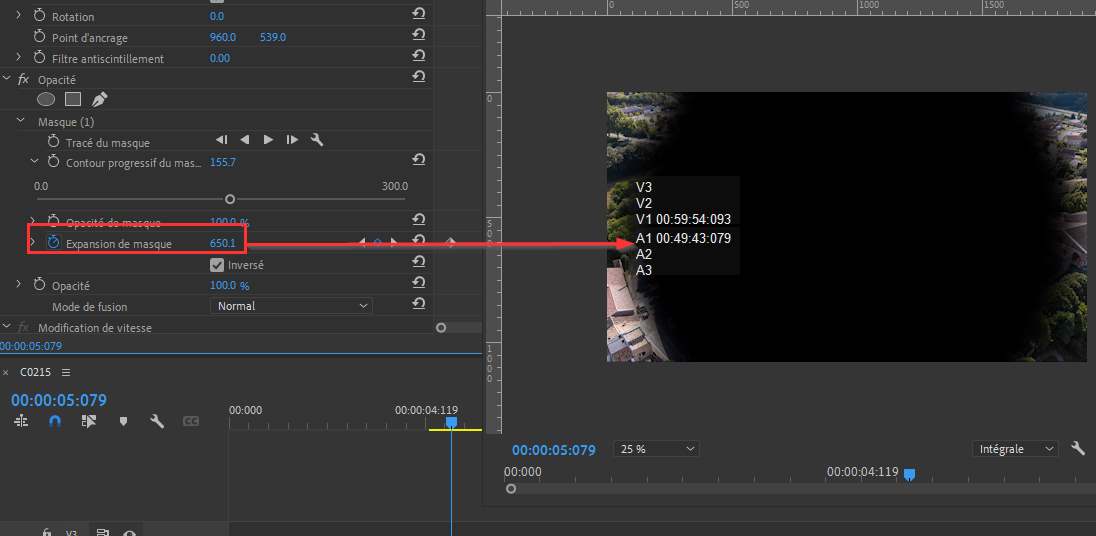Toggle insert sequences as nests button
1096x536 pixels.
(x=22, y=421)
